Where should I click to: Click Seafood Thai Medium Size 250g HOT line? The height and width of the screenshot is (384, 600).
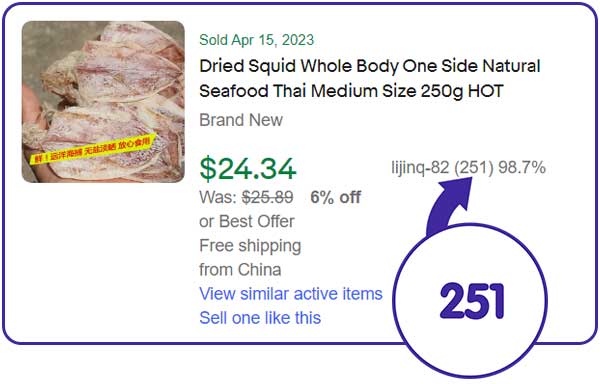point(351,91)
